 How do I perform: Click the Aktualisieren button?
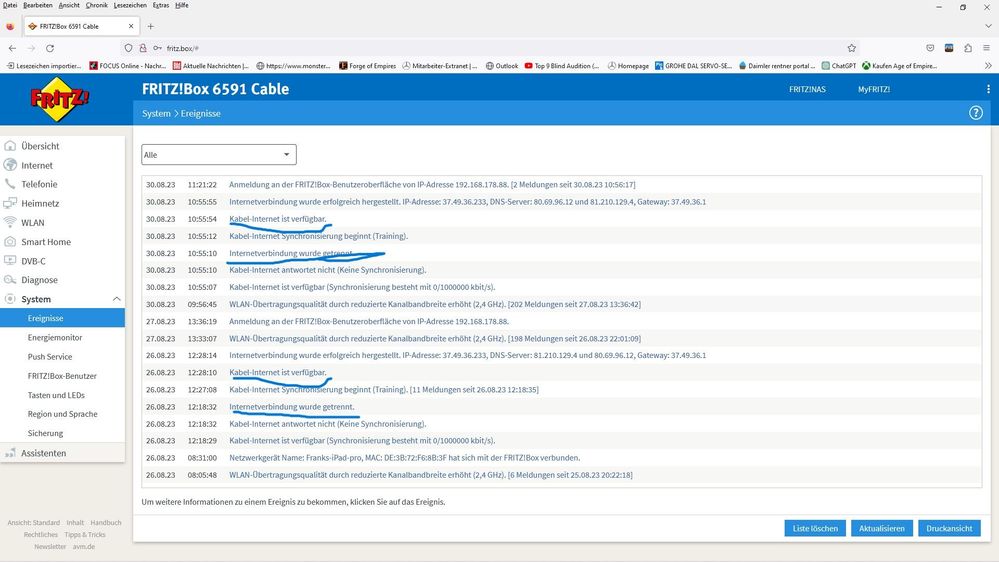881,528
